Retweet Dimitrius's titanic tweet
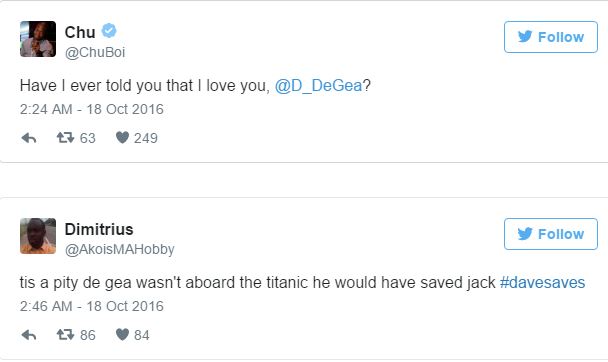608x362 pixels. pos(65,334)
